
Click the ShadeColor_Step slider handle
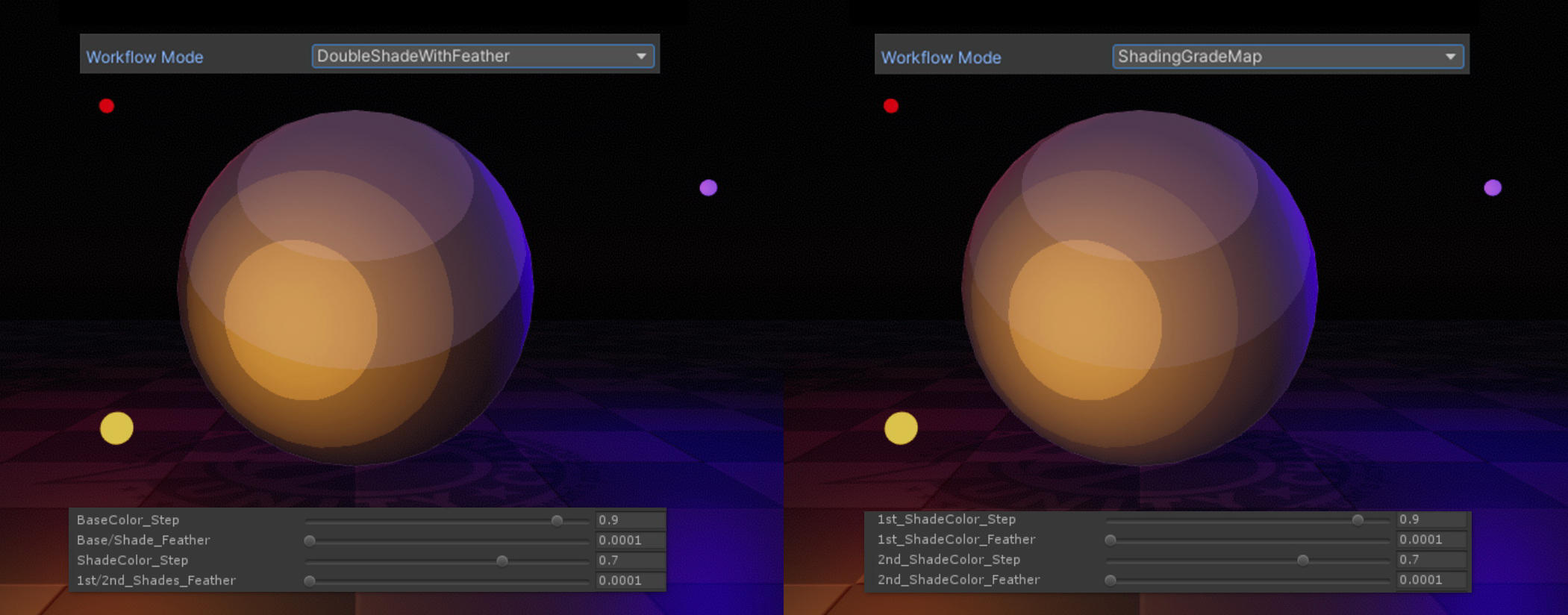pyautogui.click(x=502, y=561)
